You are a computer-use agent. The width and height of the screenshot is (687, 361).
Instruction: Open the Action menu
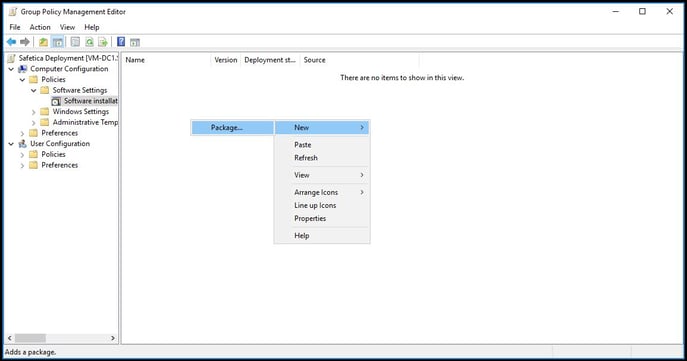40,27
